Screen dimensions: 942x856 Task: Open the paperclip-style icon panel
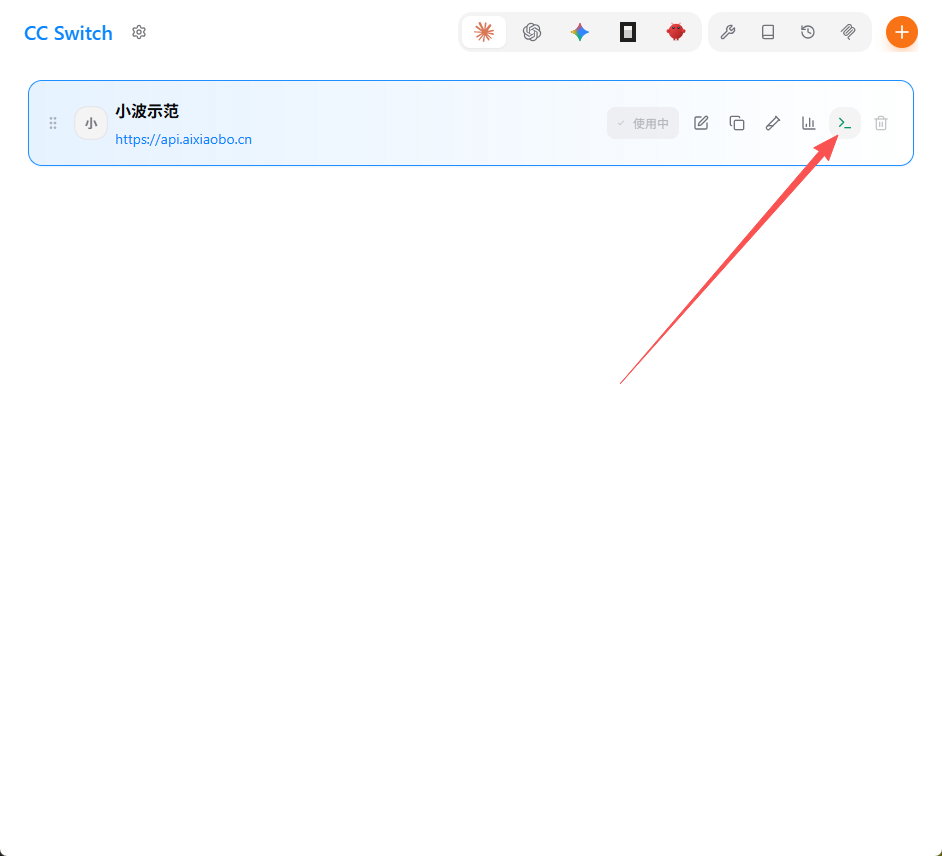pos(848,32)
